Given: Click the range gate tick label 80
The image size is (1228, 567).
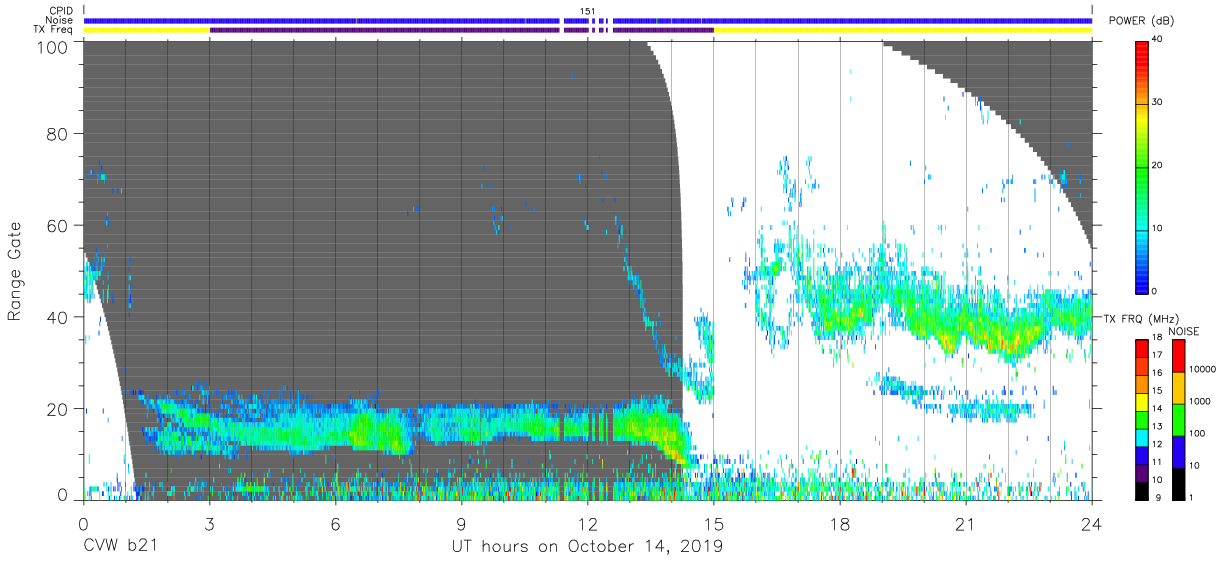Looking at the screenshot, I should (x=59, y=134).
